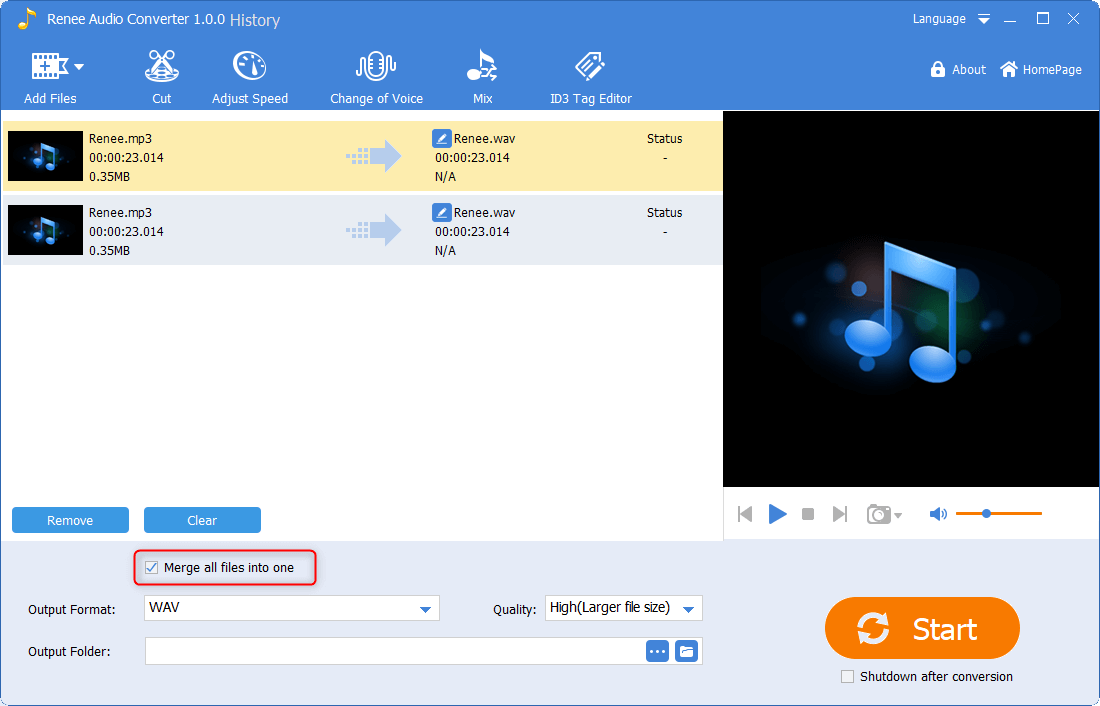Open output folder with folder icon

pos(686,651)
